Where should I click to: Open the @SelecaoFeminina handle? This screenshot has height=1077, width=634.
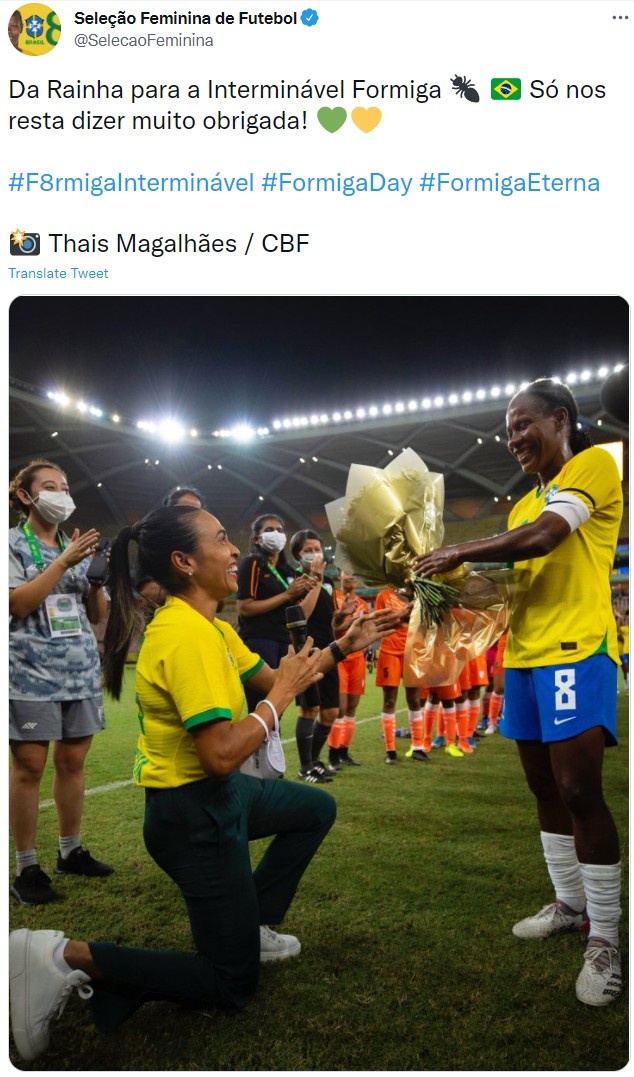point(144,41)
